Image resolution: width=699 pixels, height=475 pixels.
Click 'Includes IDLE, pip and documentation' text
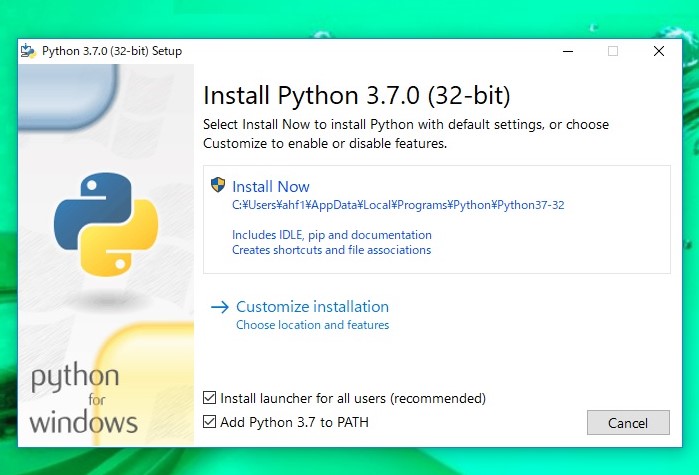[332, 235]
